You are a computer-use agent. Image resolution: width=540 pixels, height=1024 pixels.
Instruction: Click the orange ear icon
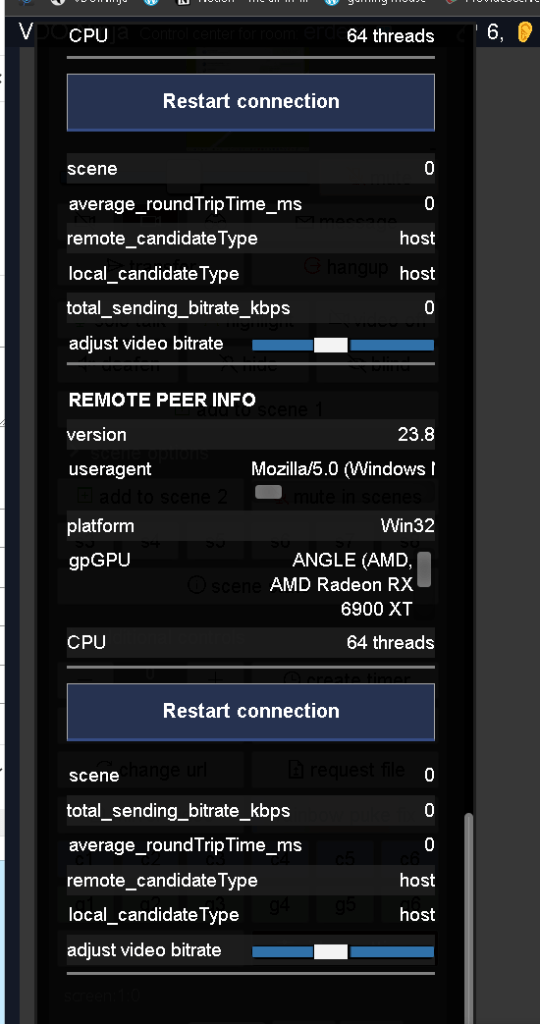524,32
